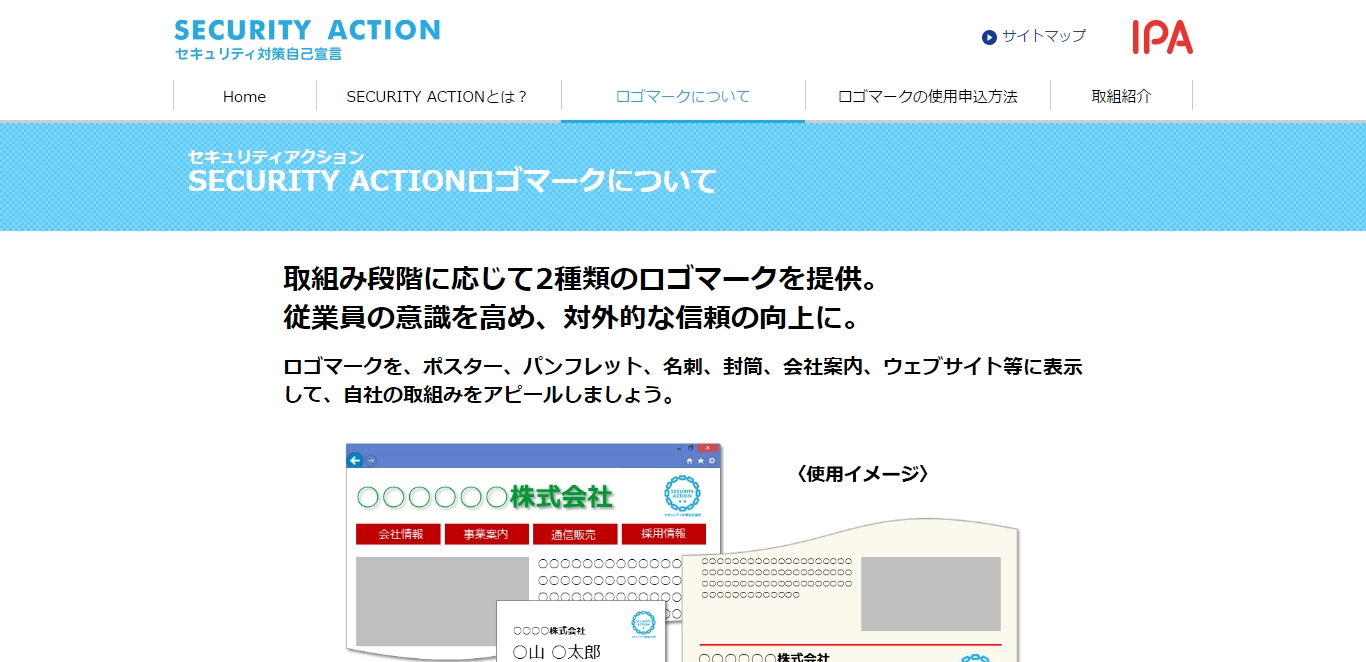Click the name ○山 ○太郎 on the business card

(557, 652)
